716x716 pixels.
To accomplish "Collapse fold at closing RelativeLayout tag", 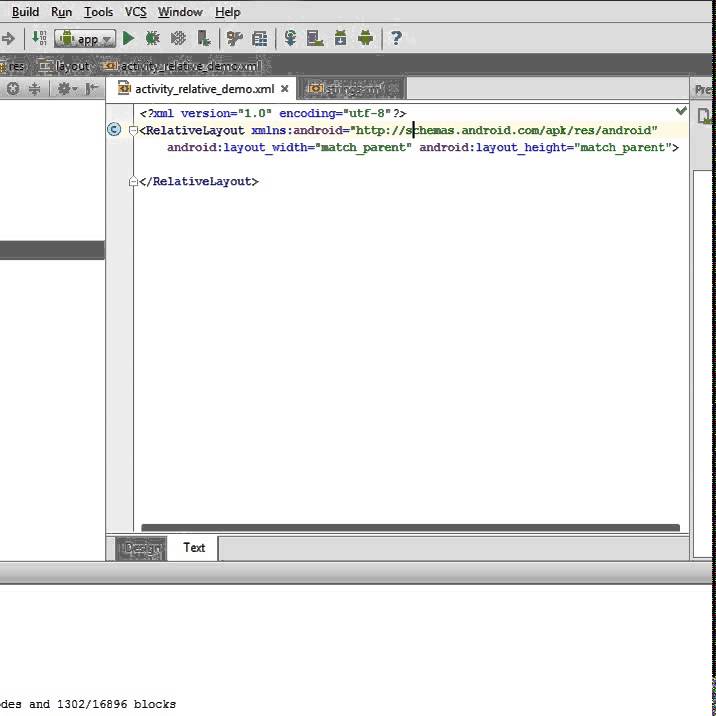I will tap(133, 181).
